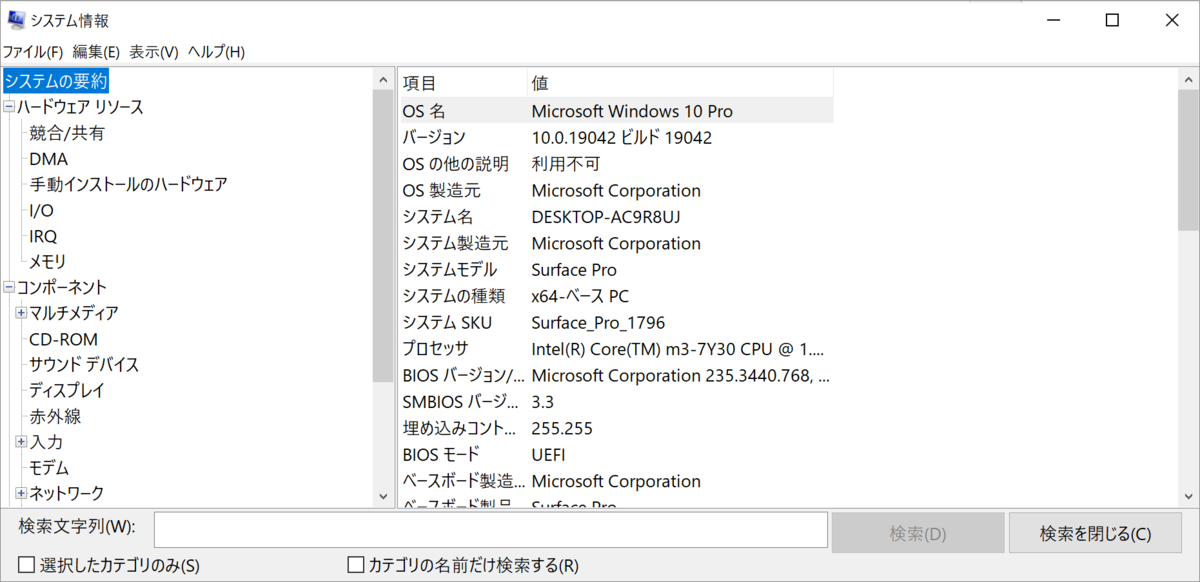Click the details pane scrollbar thumb

pyautogui.click(x=1189, y=160)
